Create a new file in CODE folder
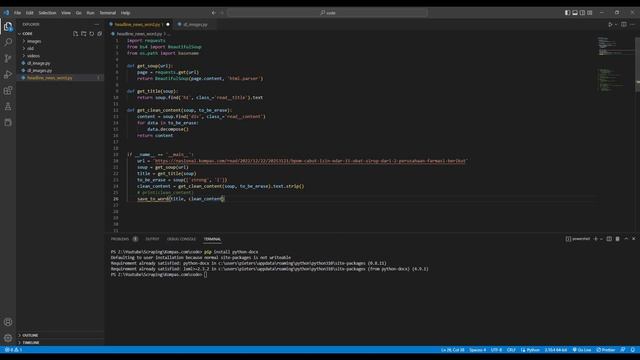Screen dimensions: 640x360 point(76,33)
